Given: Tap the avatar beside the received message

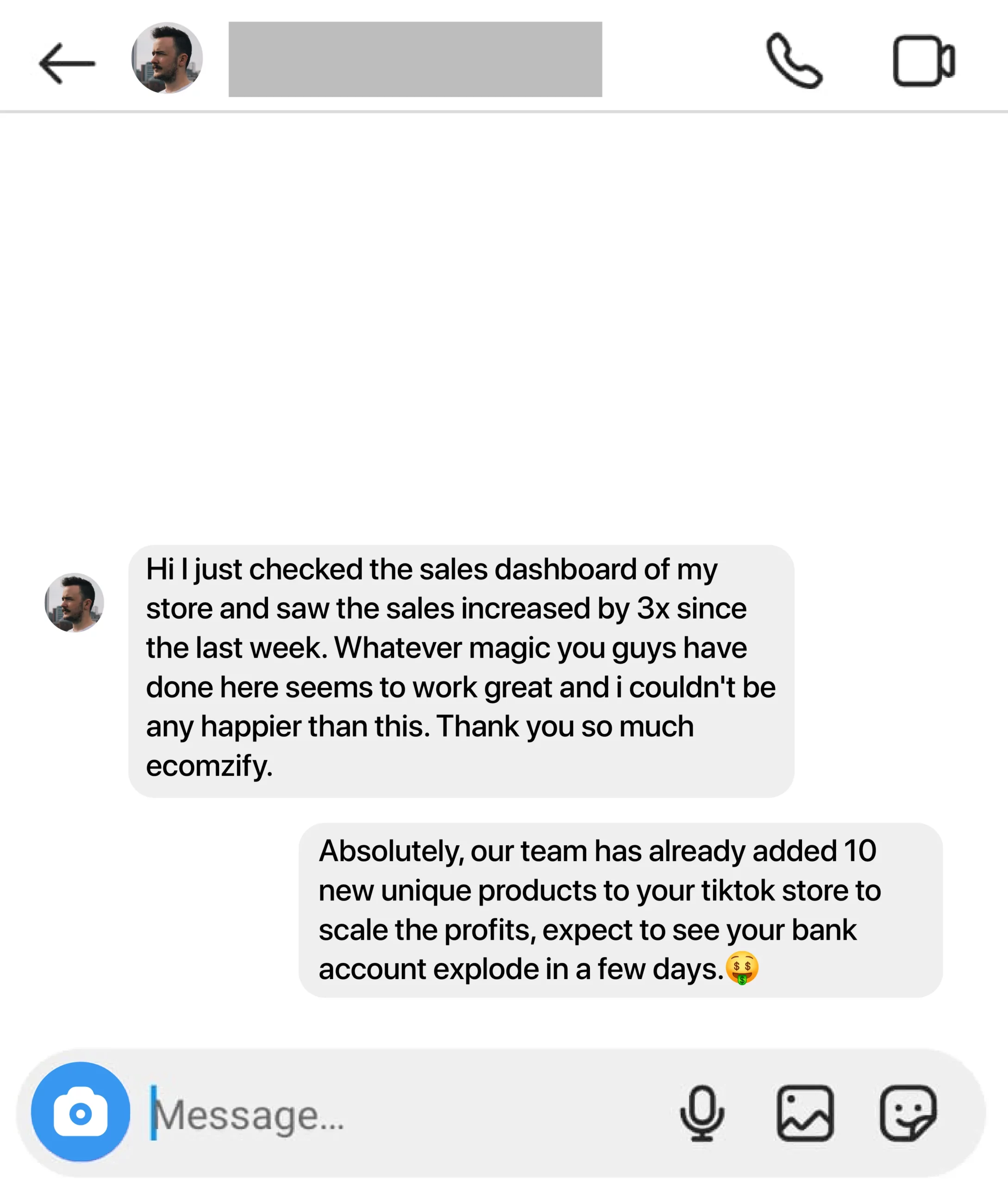Looking at the screenshot, I should [74, 602].
